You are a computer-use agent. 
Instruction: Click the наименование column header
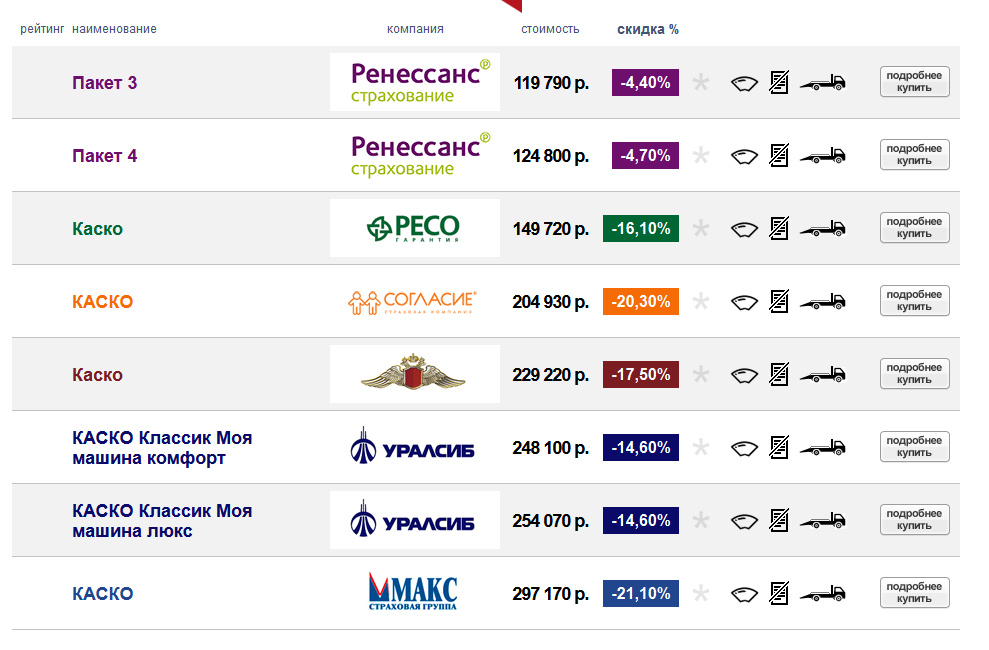coord(114,29)
